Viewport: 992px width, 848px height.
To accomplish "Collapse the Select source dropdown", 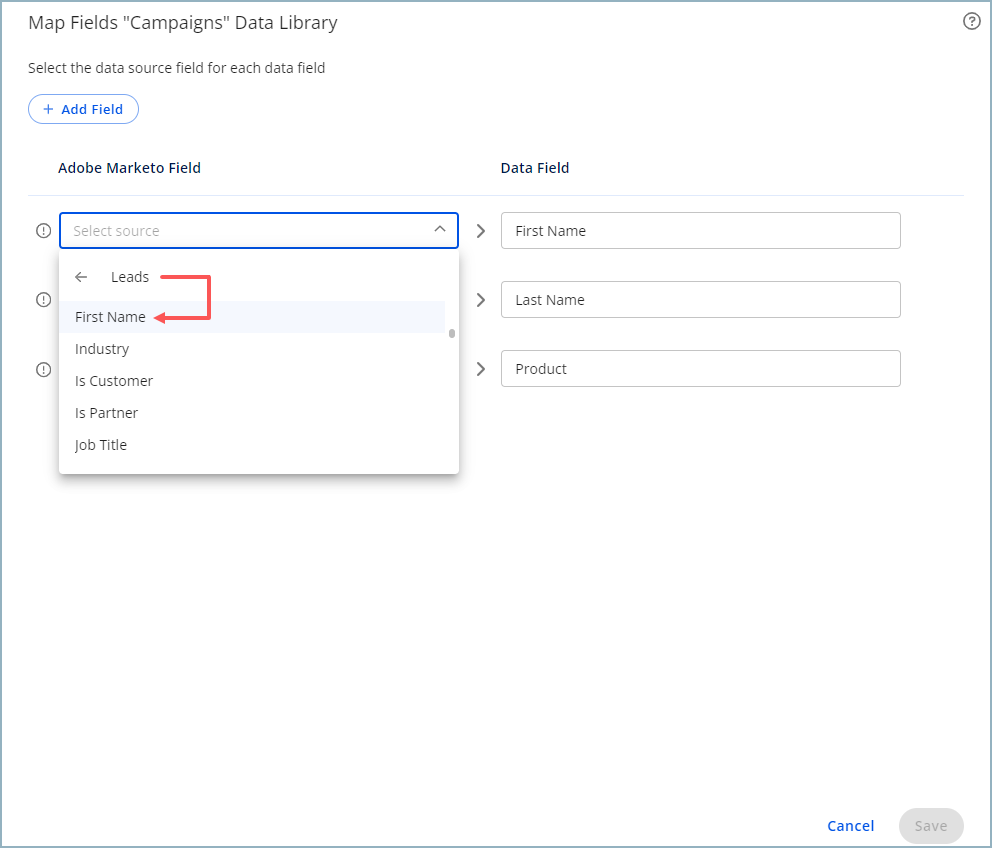I will coord(440,230).
